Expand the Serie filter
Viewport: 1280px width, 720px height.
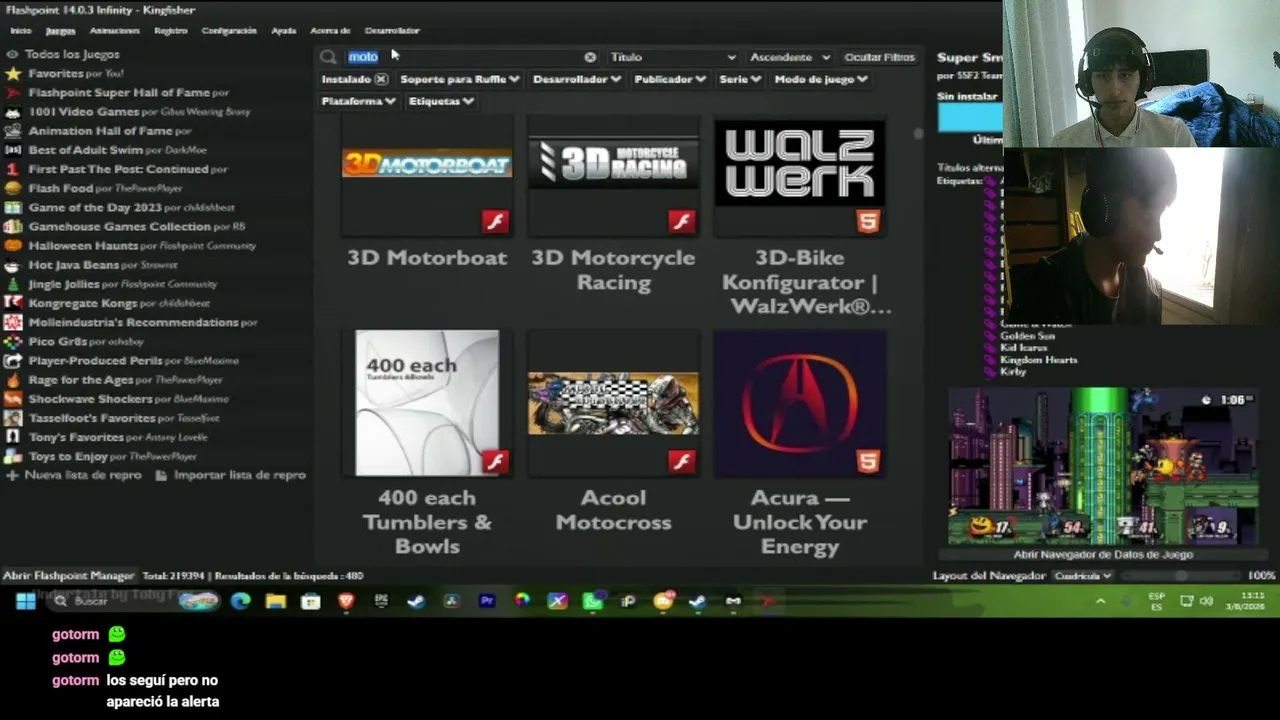click(740, 79)
